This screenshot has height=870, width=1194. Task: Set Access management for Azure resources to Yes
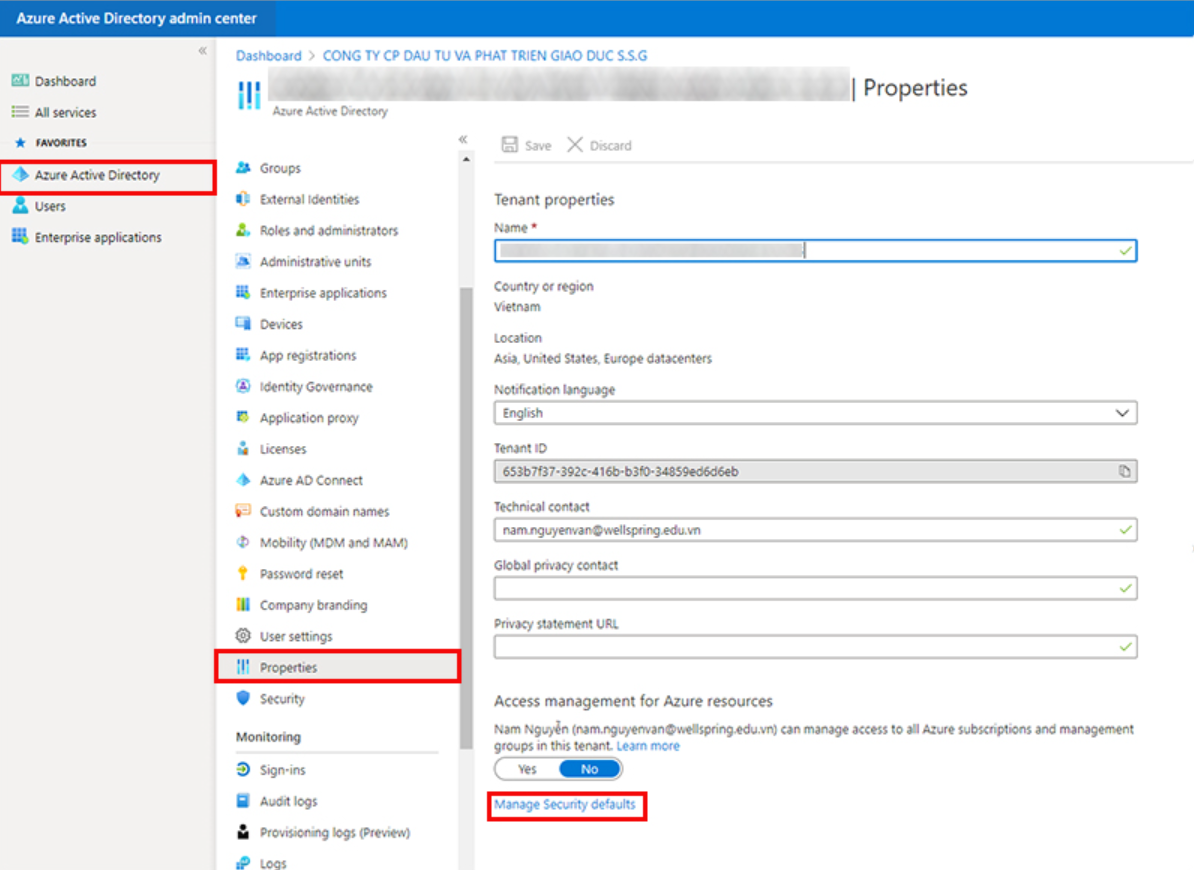[x=525, y=768]
